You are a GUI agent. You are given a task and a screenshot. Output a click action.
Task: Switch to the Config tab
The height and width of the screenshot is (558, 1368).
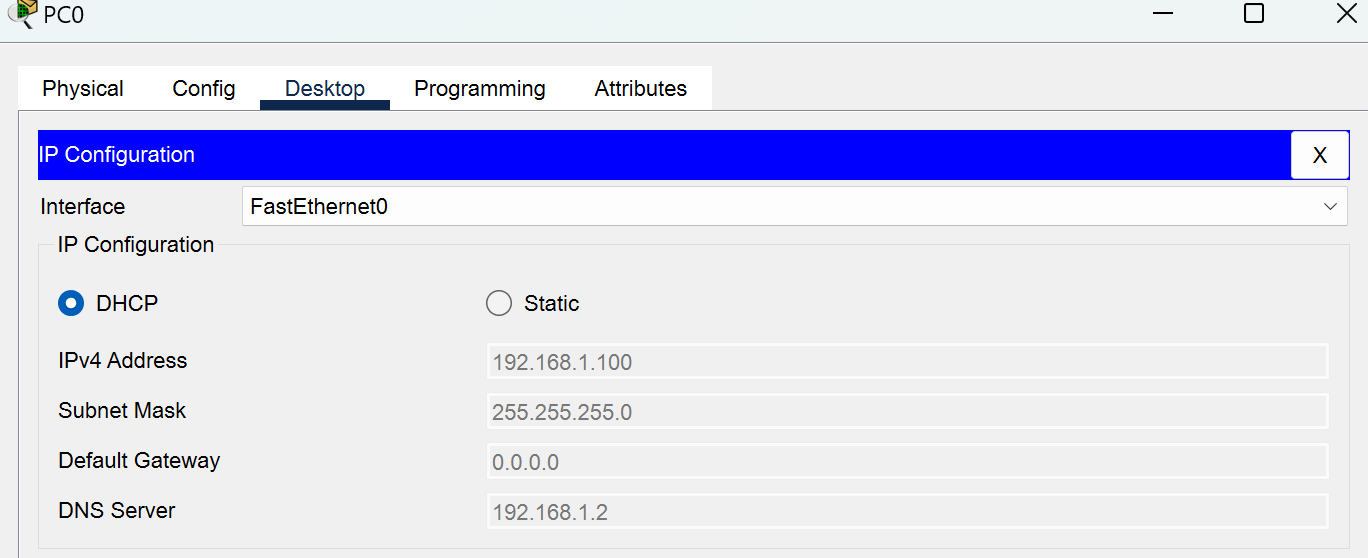pyautogui.click(x=204, y=88)
